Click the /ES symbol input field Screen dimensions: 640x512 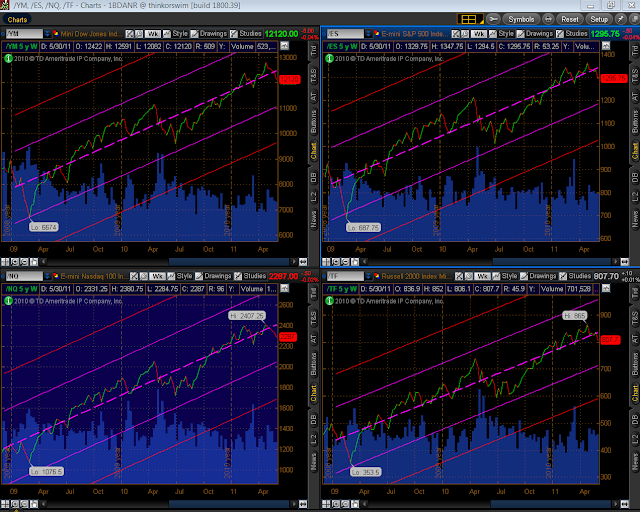[345, 33]
